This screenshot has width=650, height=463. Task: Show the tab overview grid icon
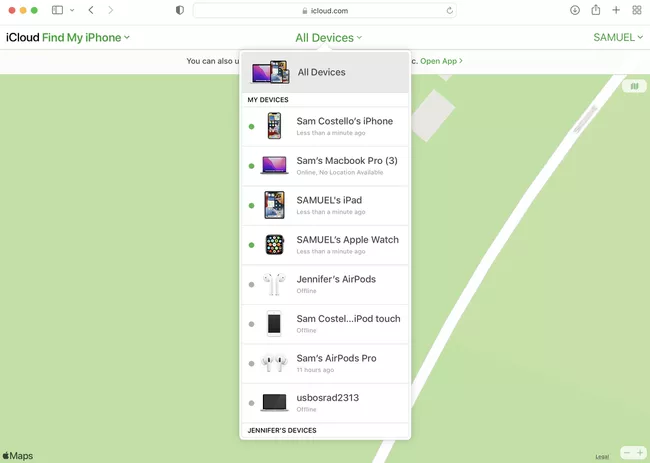tap(637, 10)
